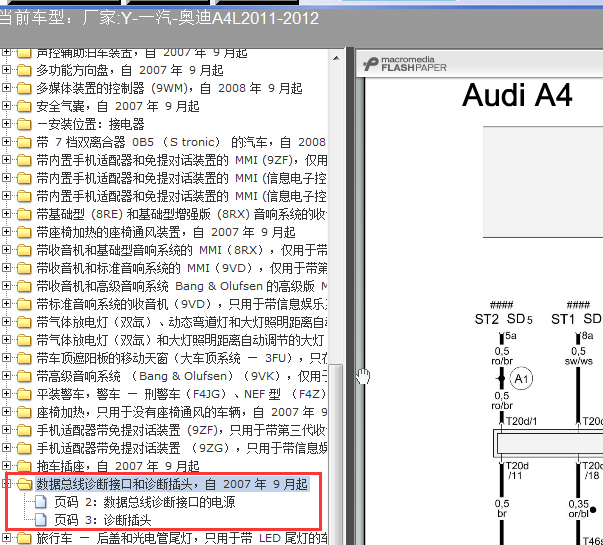Click folder icon of 一安装位置:接电器

point(24,124)
